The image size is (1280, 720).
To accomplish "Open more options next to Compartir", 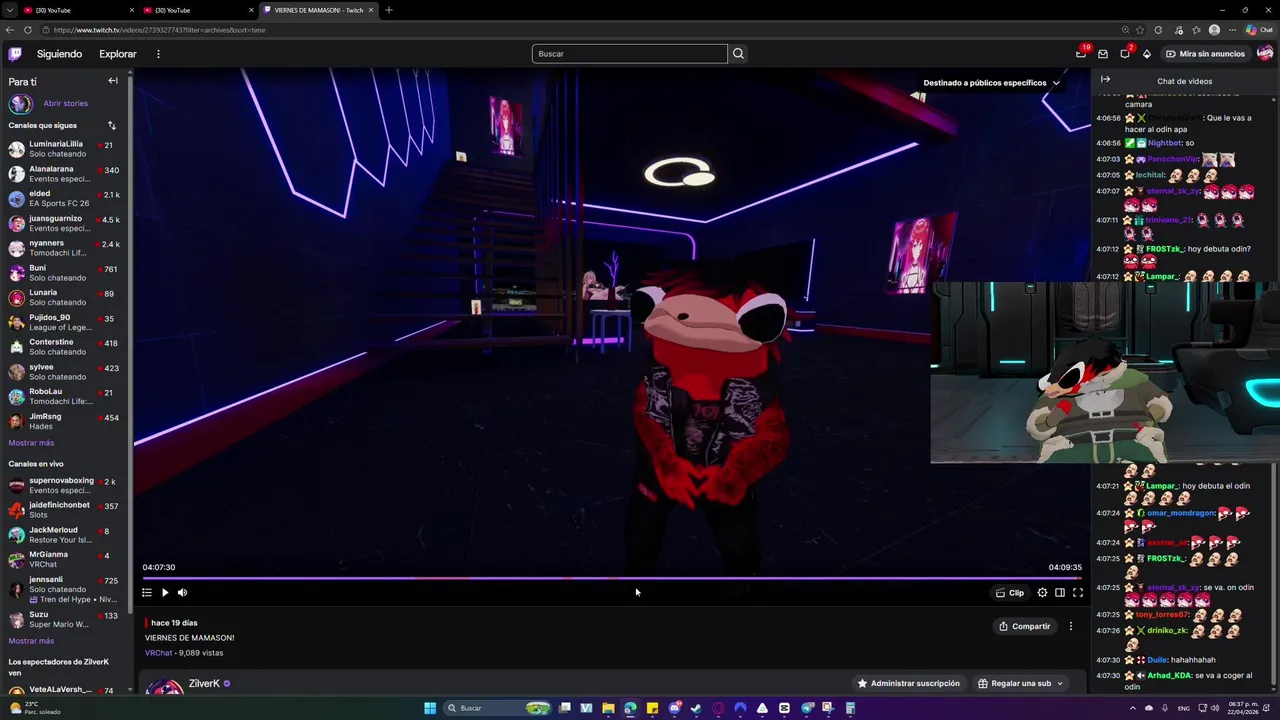I will (1071, 627).
